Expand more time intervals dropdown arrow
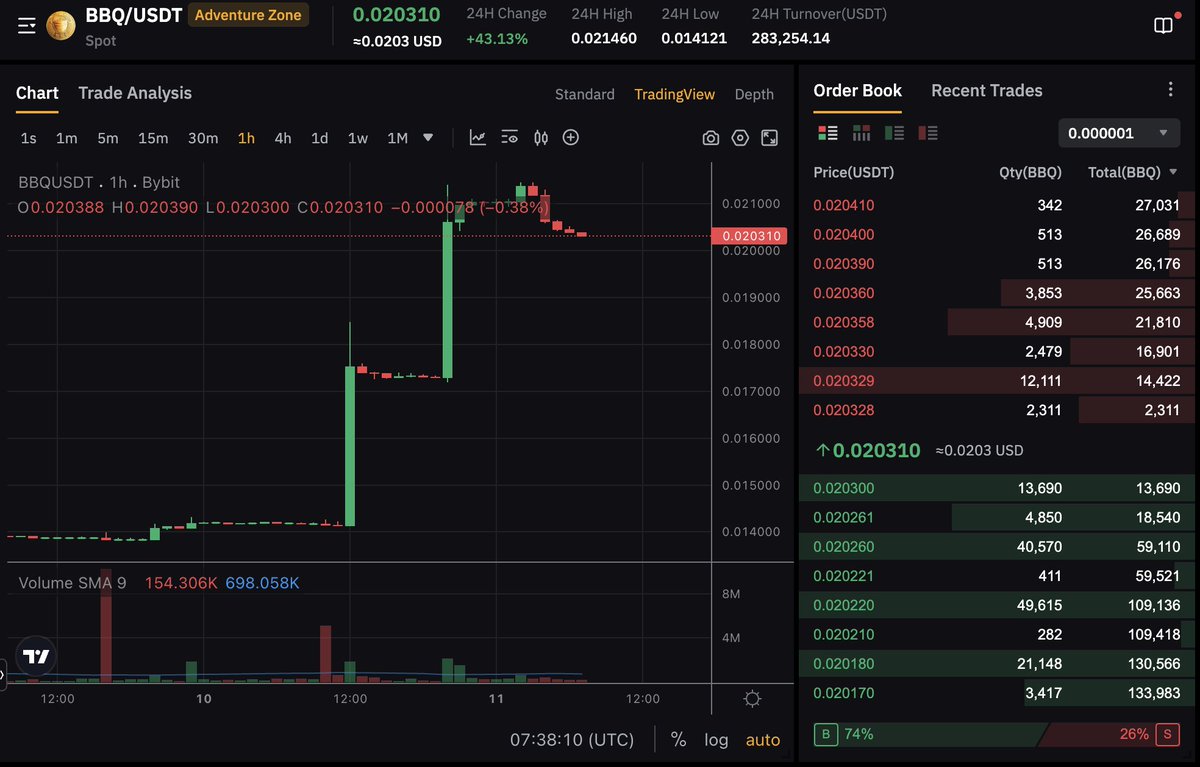 (x=428, y=138)
